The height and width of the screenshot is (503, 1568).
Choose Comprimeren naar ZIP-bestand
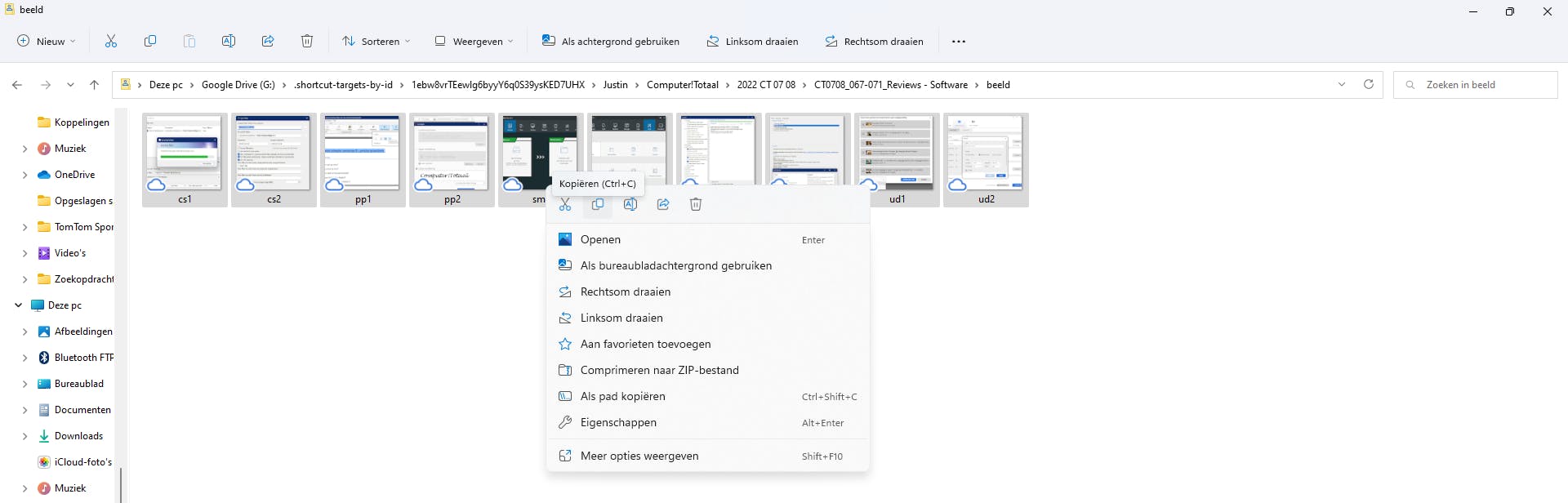click(x=707, y=370)
